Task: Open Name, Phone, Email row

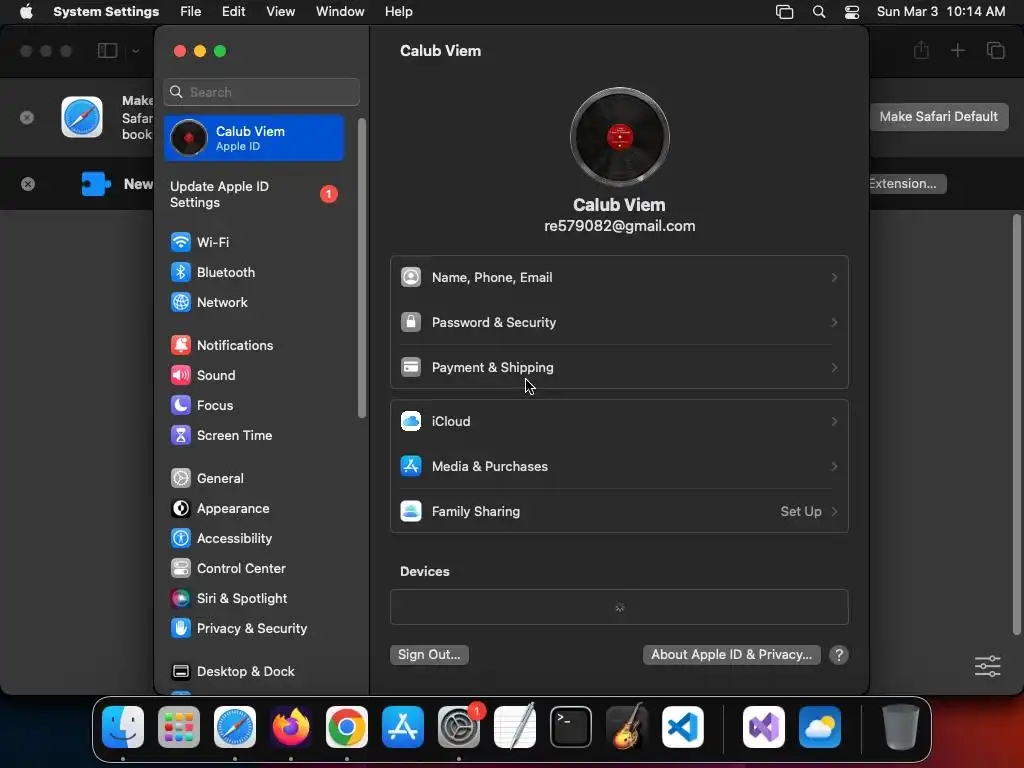Action: tap(619, 278)
